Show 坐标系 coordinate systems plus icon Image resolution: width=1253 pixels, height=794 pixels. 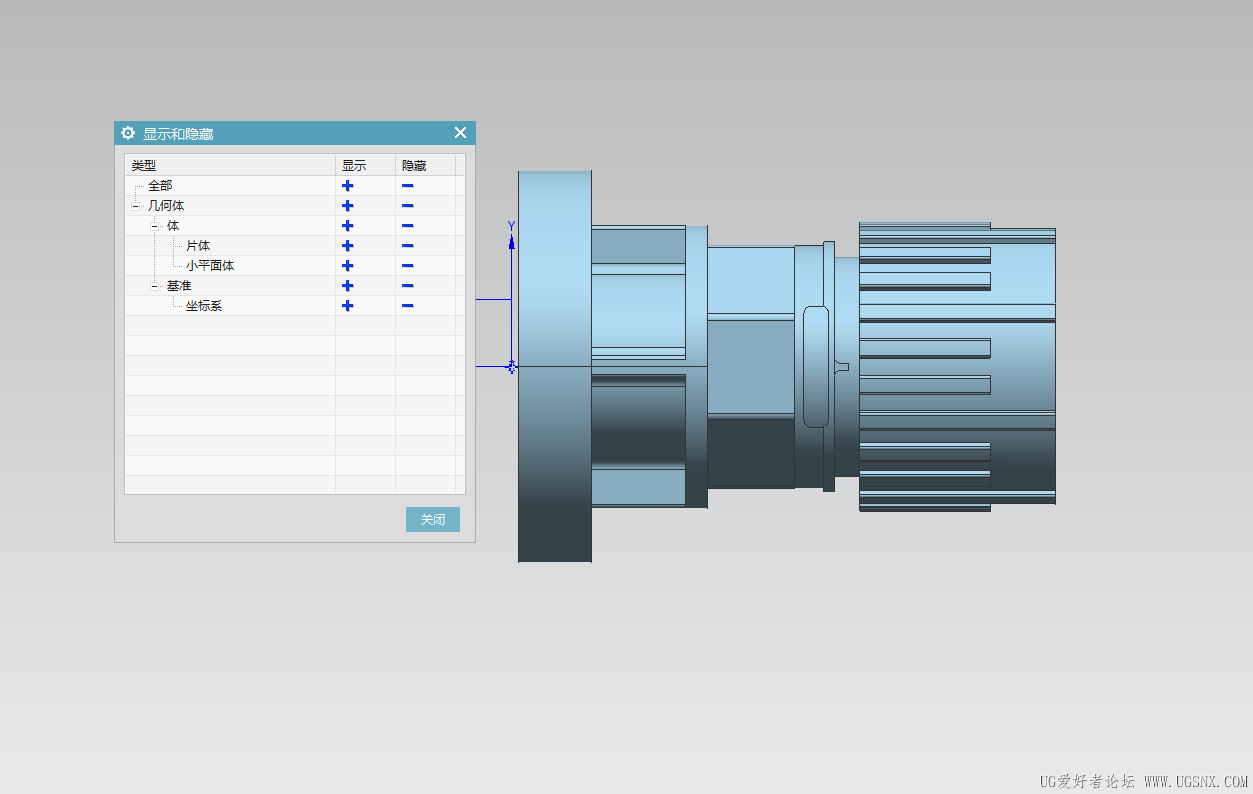point(347,306)
